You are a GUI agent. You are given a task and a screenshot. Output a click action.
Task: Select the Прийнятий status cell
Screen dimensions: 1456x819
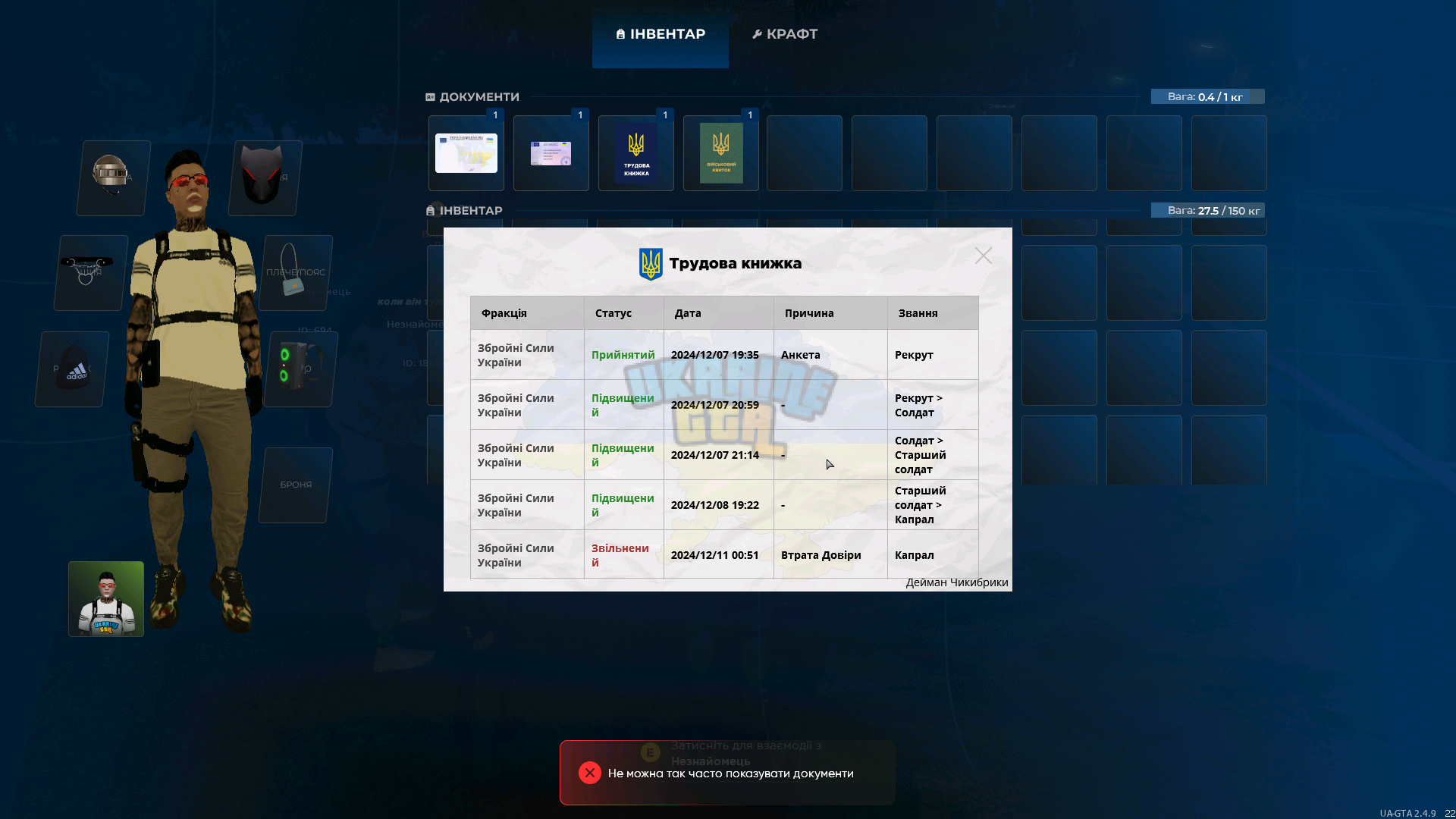click(623, 355)
